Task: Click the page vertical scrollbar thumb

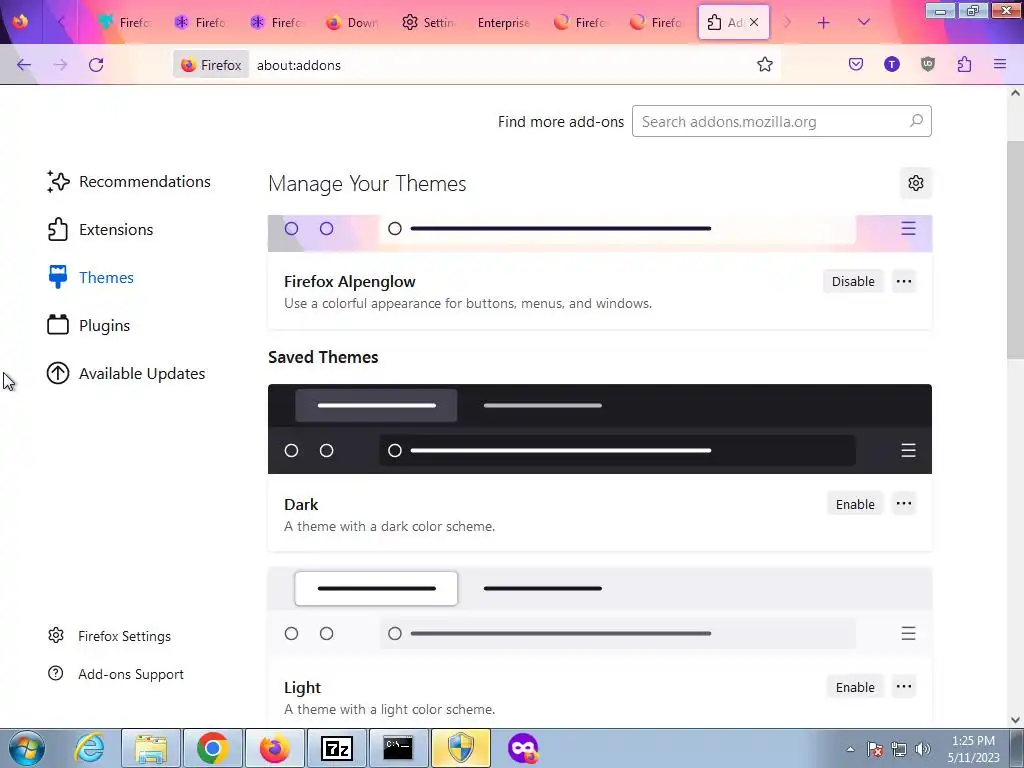Action: click(x=1015, y=249)
